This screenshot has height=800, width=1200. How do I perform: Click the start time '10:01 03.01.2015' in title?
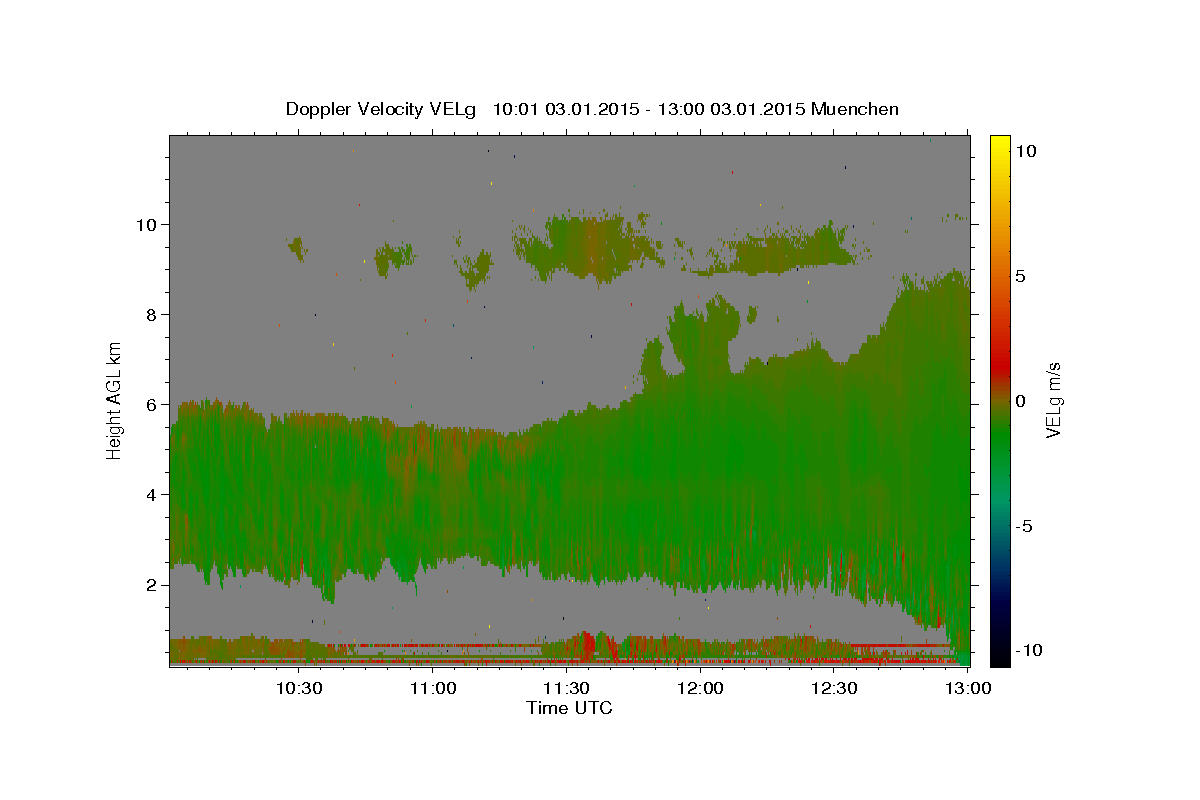tap(565, 109)
